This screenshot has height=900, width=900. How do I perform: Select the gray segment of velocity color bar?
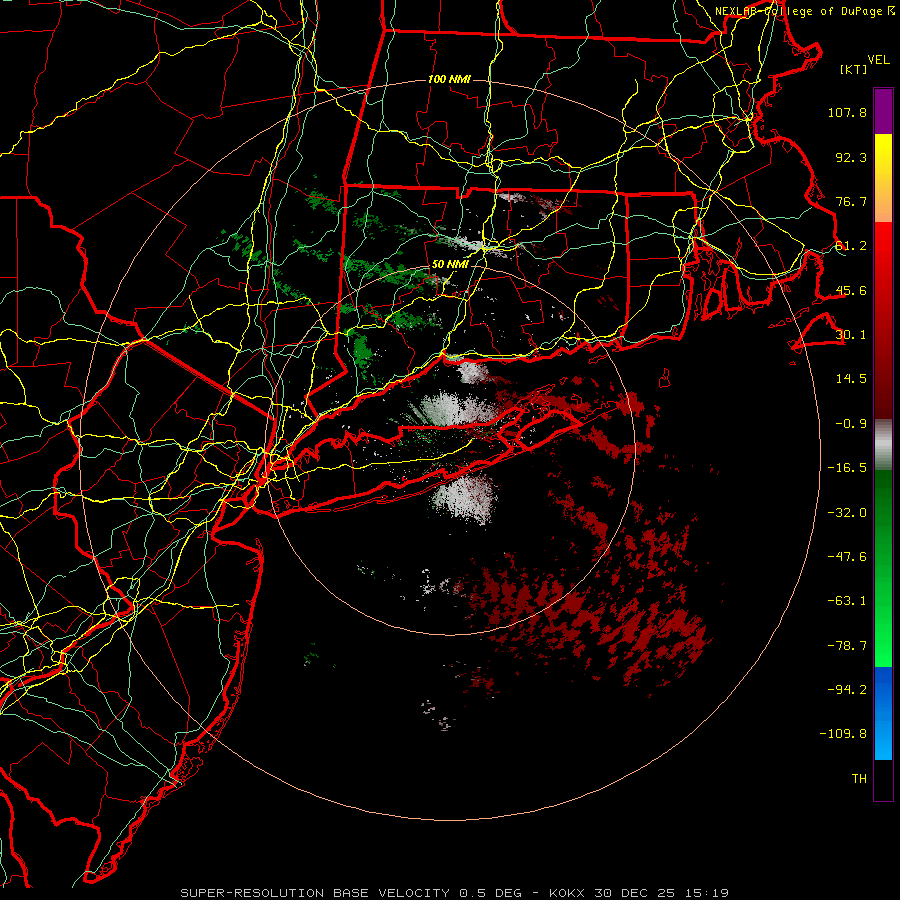click(883, 445)
